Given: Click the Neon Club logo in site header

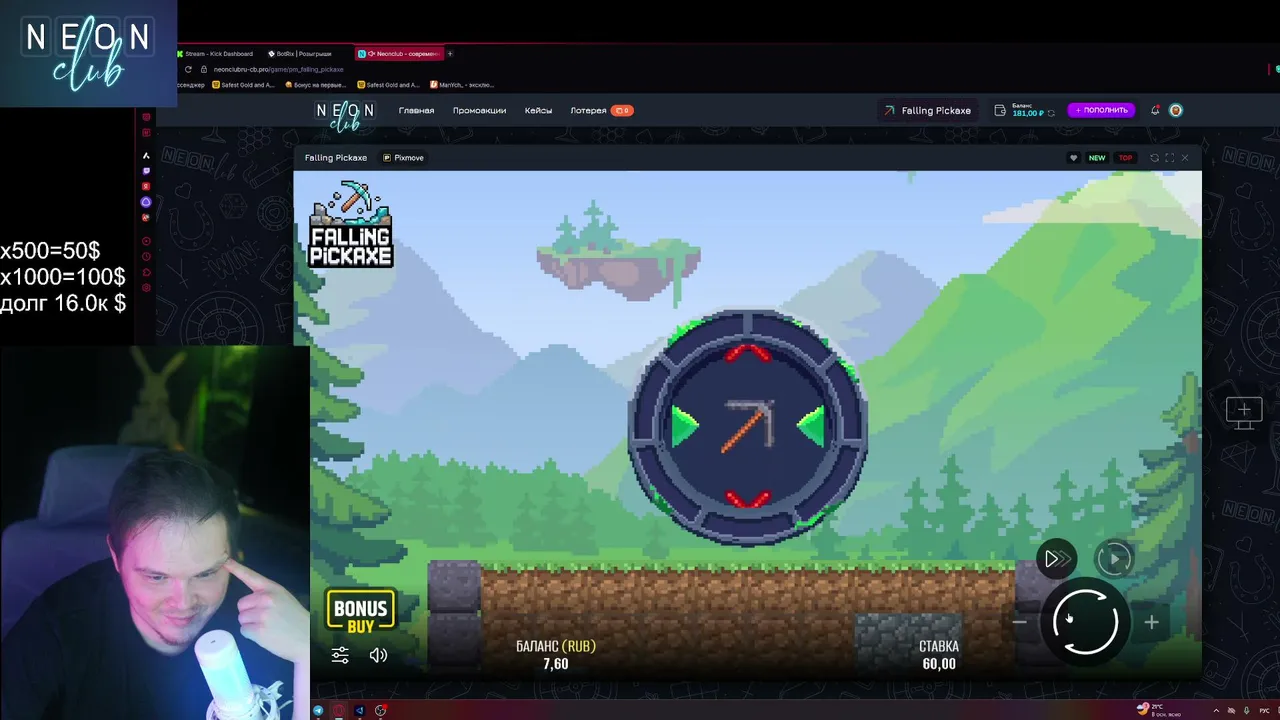Looking at the screenshot, I should coord(345,114).
